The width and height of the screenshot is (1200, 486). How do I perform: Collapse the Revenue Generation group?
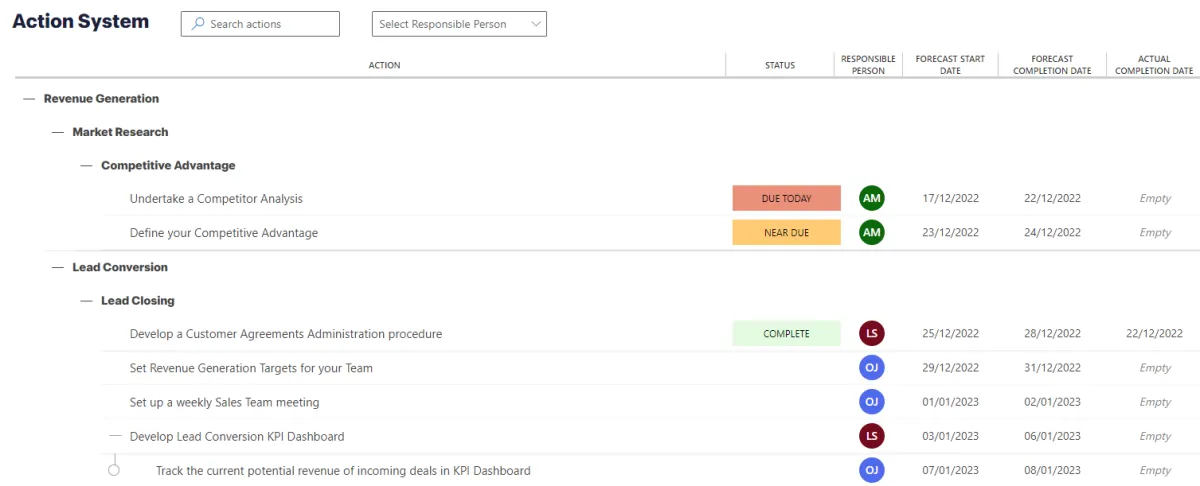point(29,99)
